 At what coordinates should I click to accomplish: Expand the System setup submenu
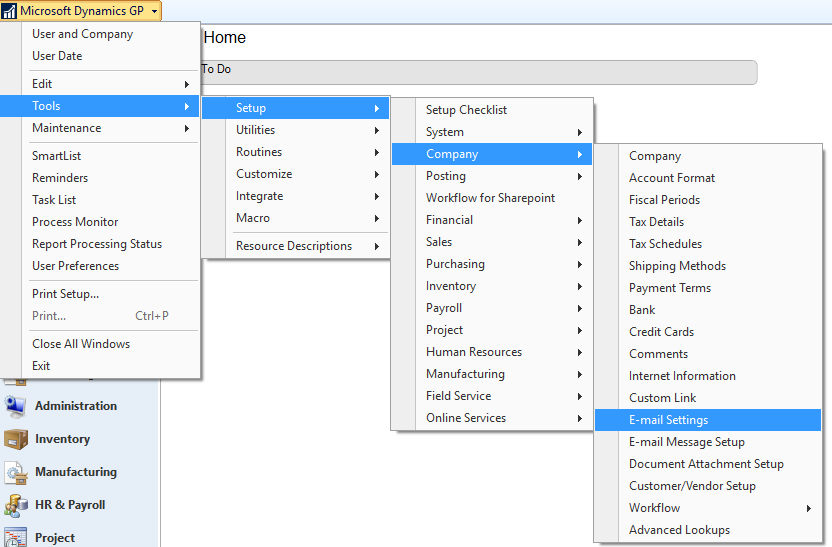click(x=492, y=132)
